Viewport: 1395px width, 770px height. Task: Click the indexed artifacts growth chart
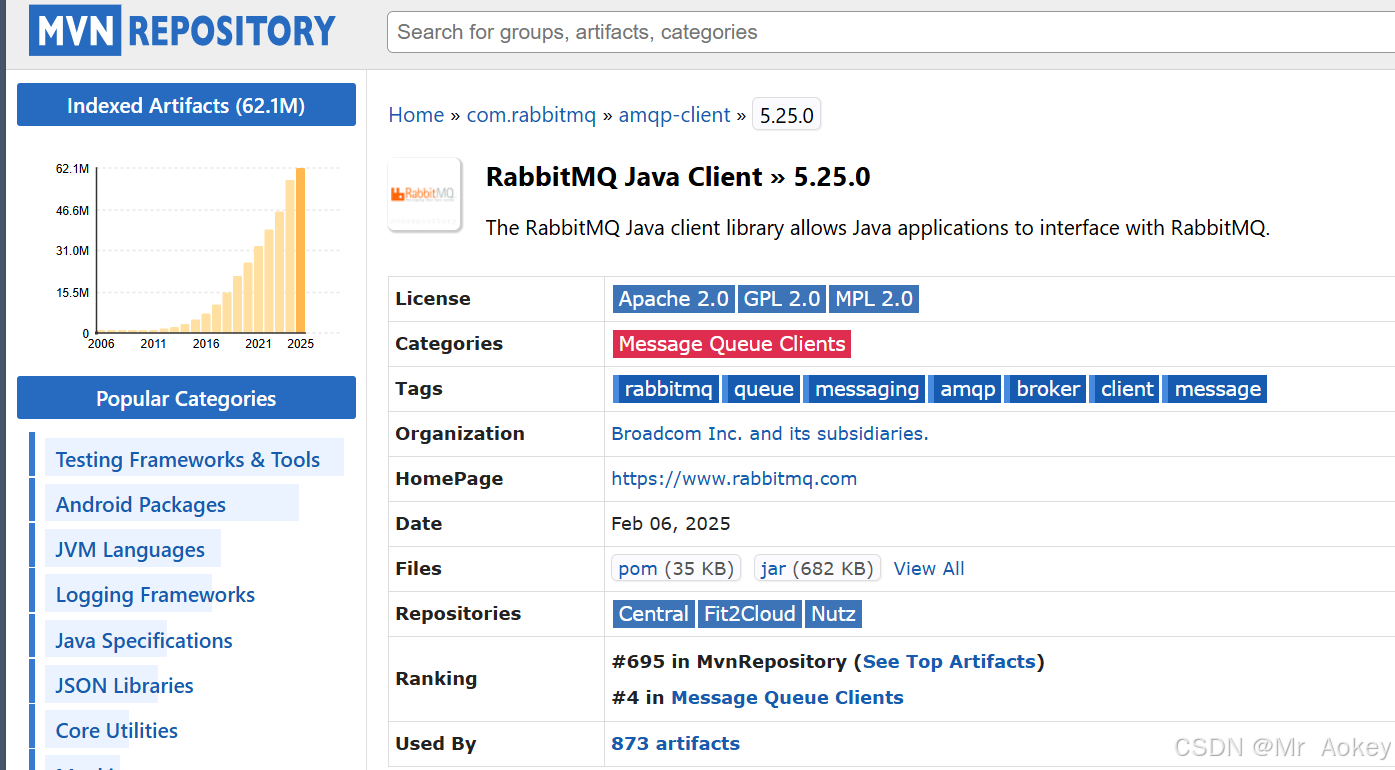point(196,257)
